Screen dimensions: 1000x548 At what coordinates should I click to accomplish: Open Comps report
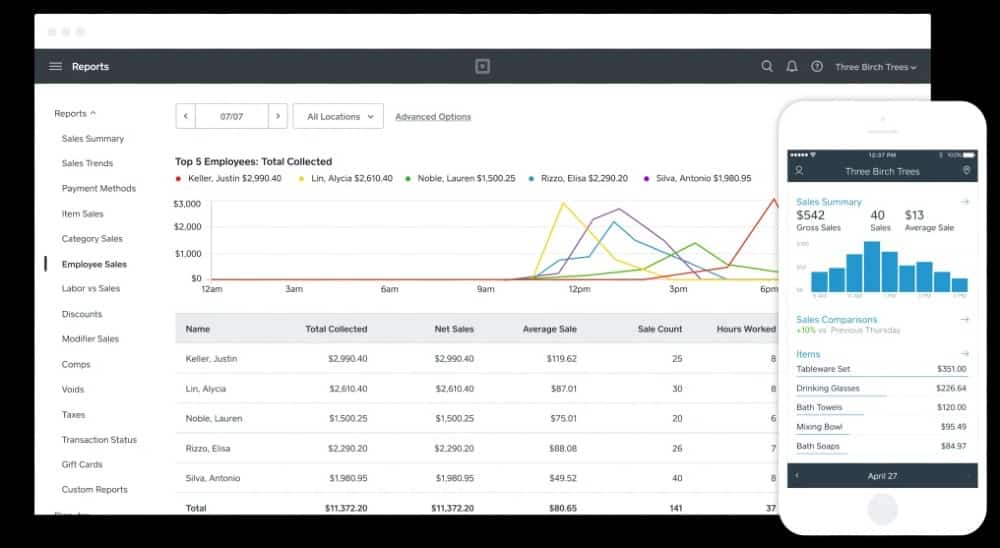[76, 364]
